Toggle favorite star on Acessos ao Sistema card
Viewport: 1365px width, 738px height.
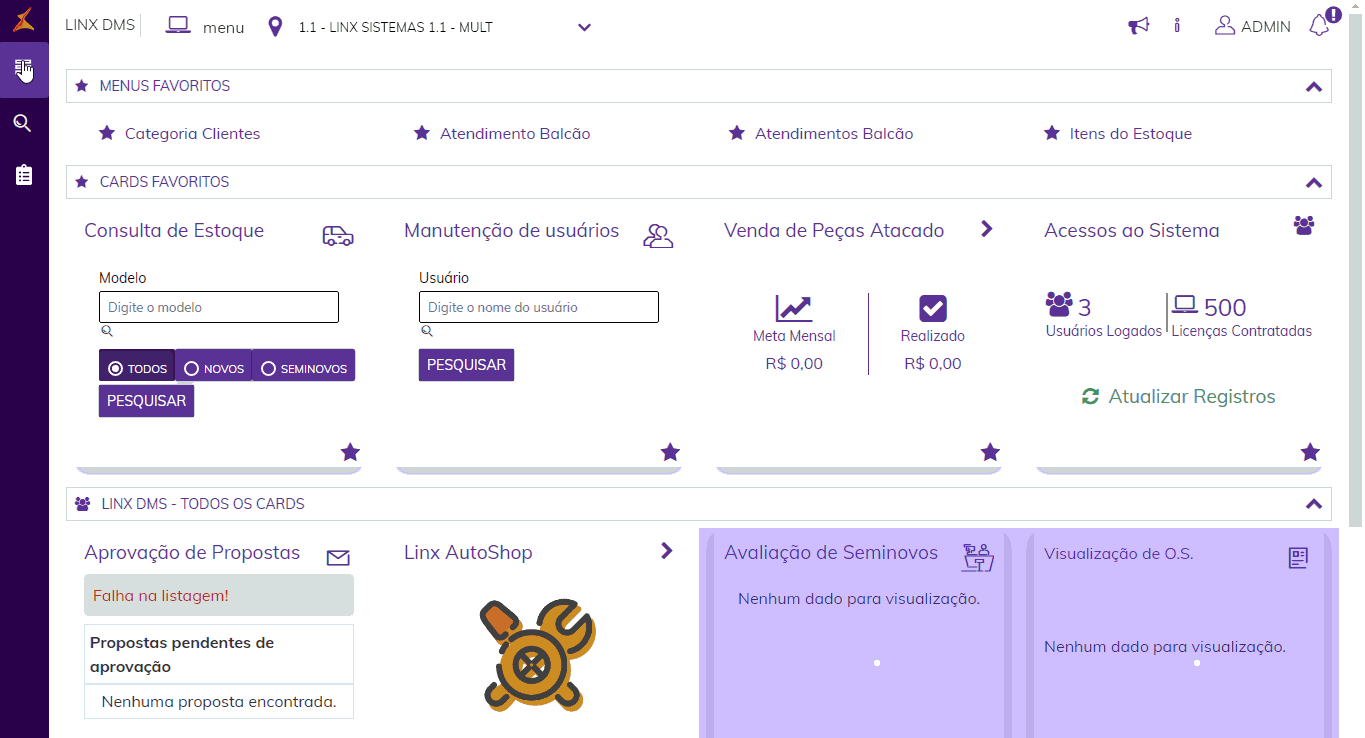coord(1310,452)
